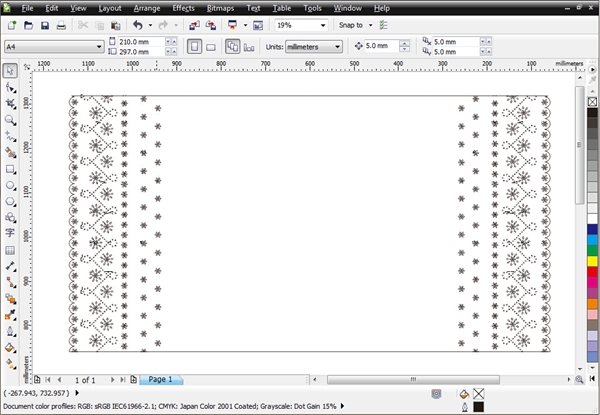The image size is (600, 415).
Task: Select the Ellipse tool
Action: (10, 186)
